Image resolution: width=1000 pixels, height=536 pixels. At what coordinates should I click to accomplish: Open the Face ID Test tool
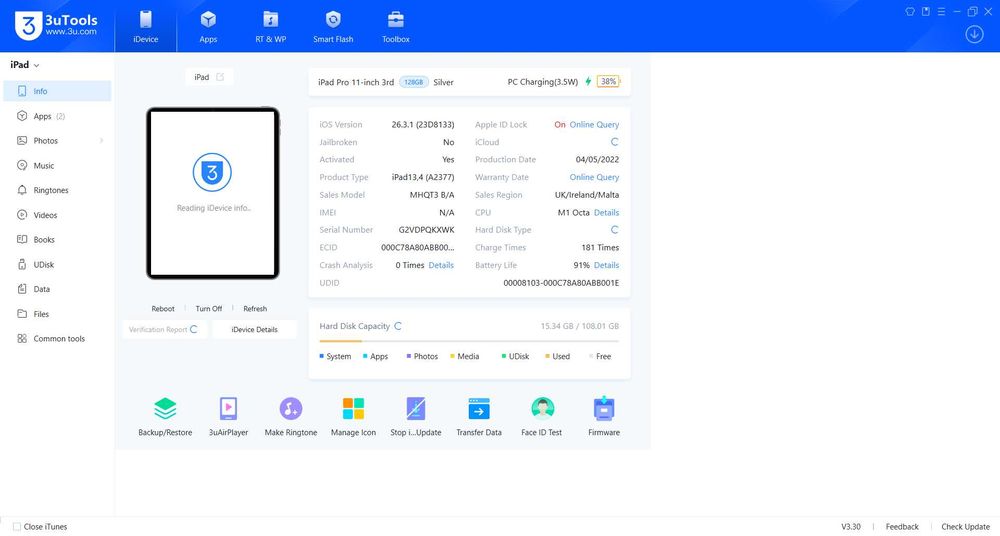point(541,416)
